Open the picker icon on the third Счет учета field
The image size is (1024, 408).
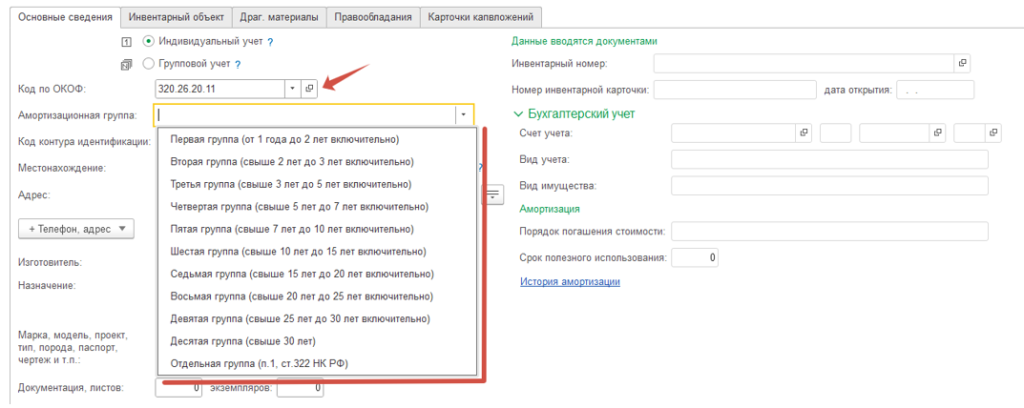pyautogui.click(x=937, y=133)
